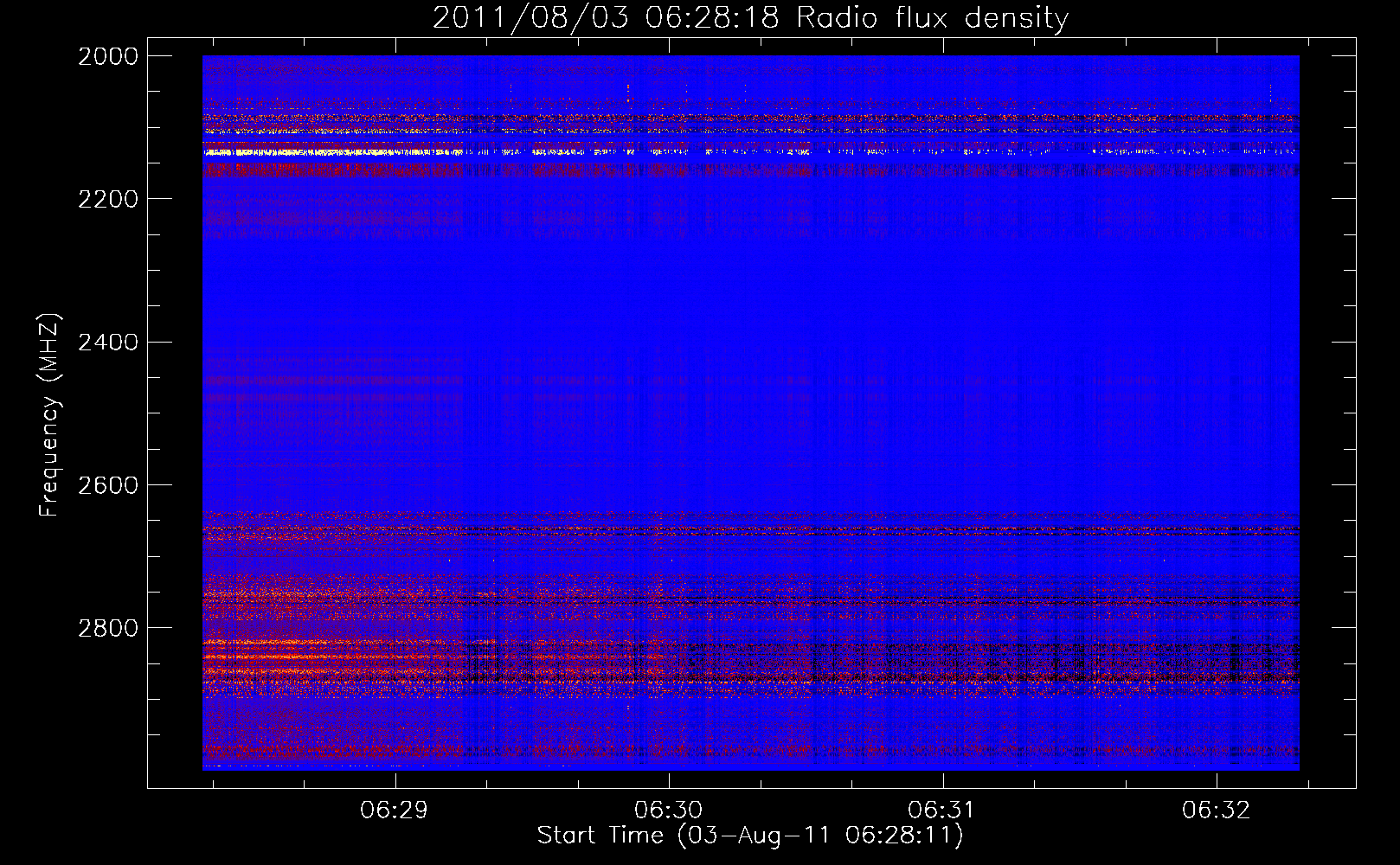1400x865 pixels.
Task: Click the "Frequency (MHZ)" axis label
Action: 50,415
